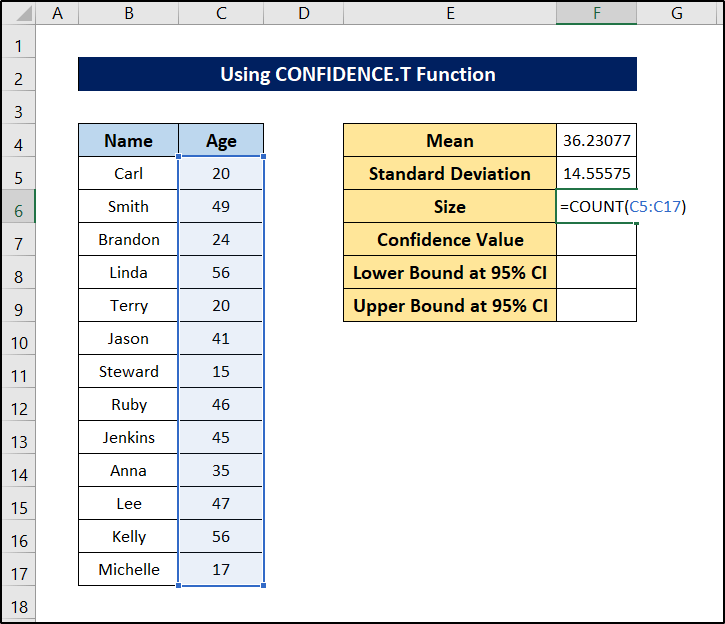Click the Size label cell

click(450, 207)
